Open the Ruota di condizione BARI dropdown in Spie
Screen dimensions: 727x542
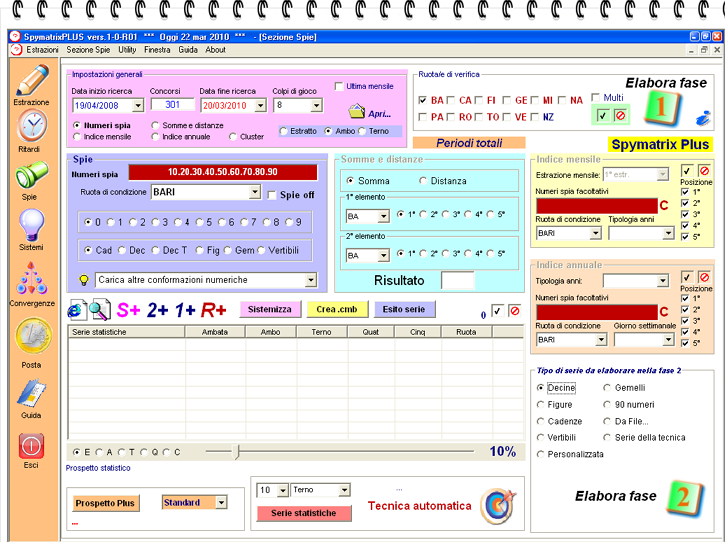click(255, 192)
